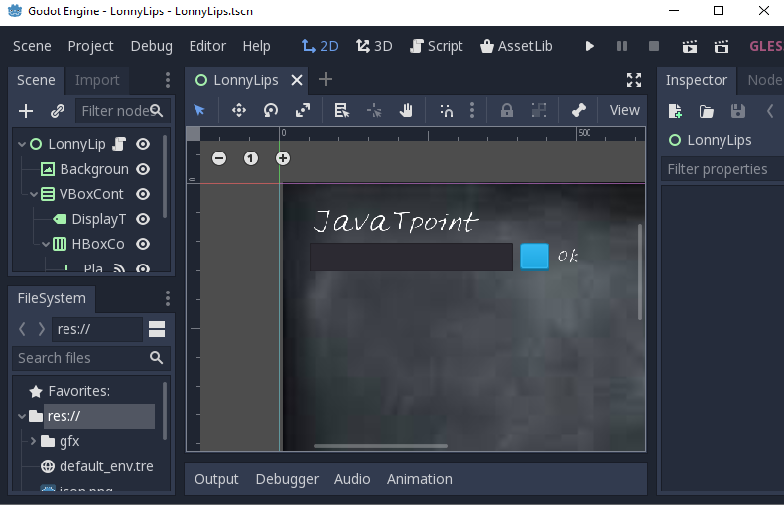Toggle visibility of DisplayText node

pos(143,219)
